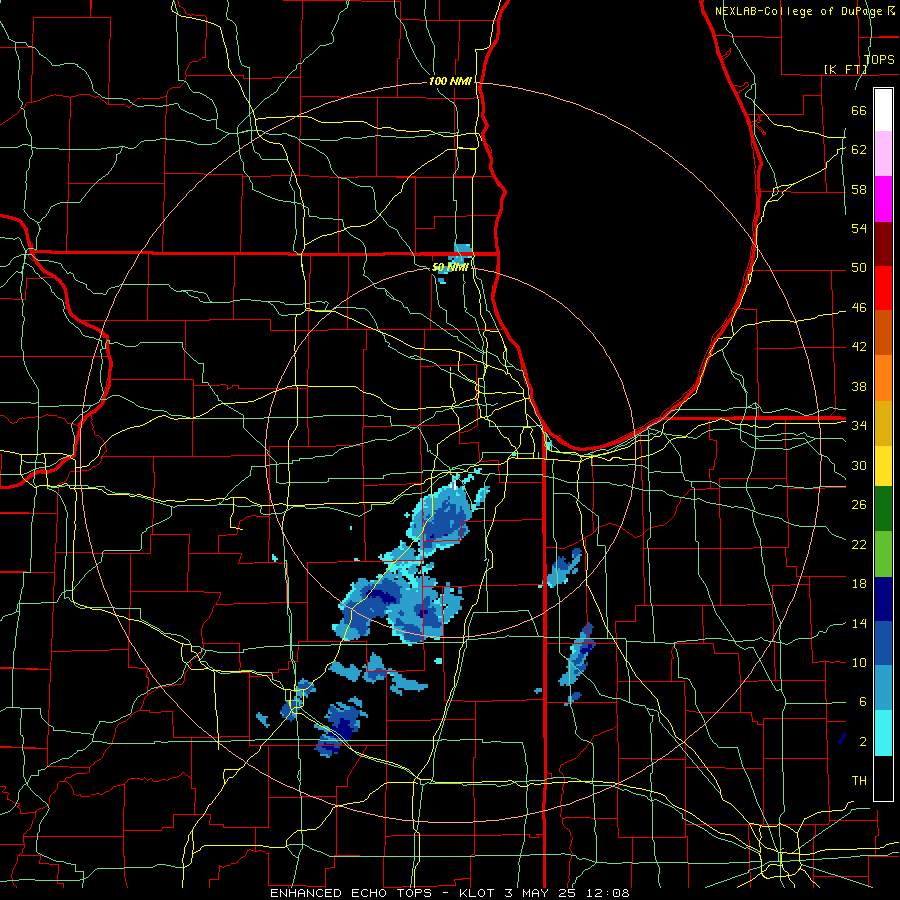
Task: Click the legend value "42"
Action: [859, 346]
